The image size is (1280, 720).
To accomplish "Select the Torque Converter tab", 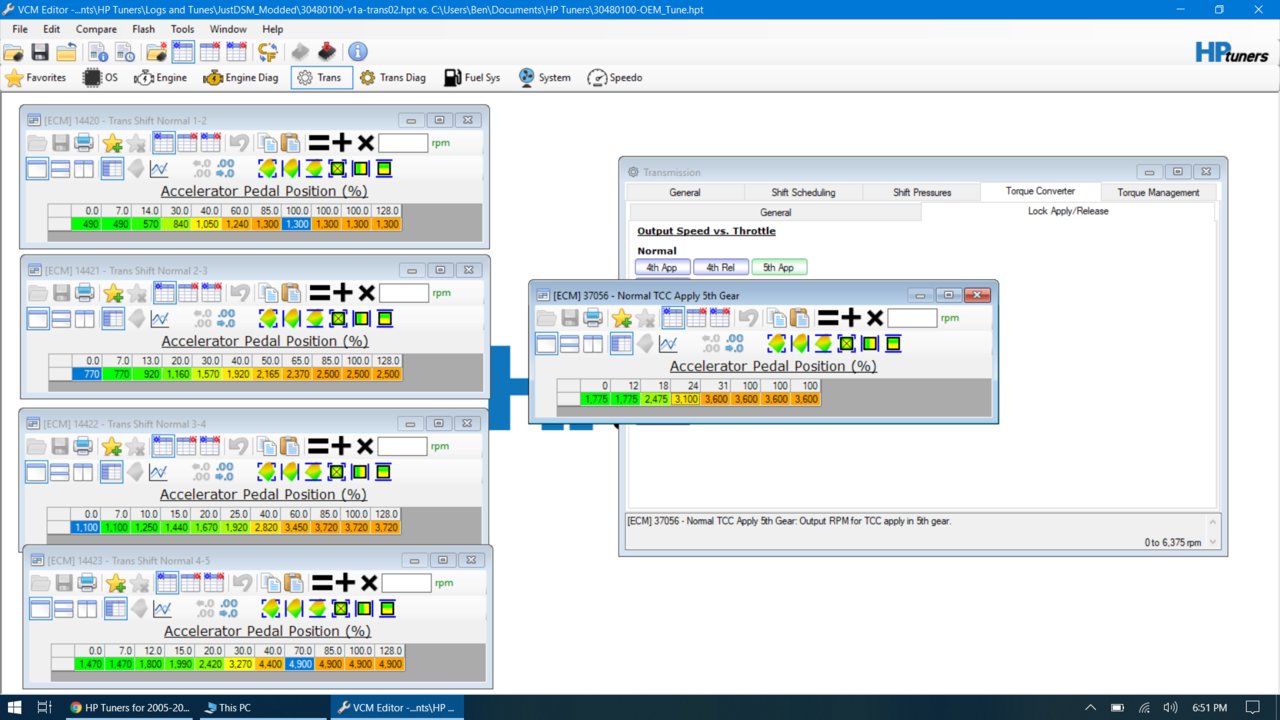I will click(1040, 191).
